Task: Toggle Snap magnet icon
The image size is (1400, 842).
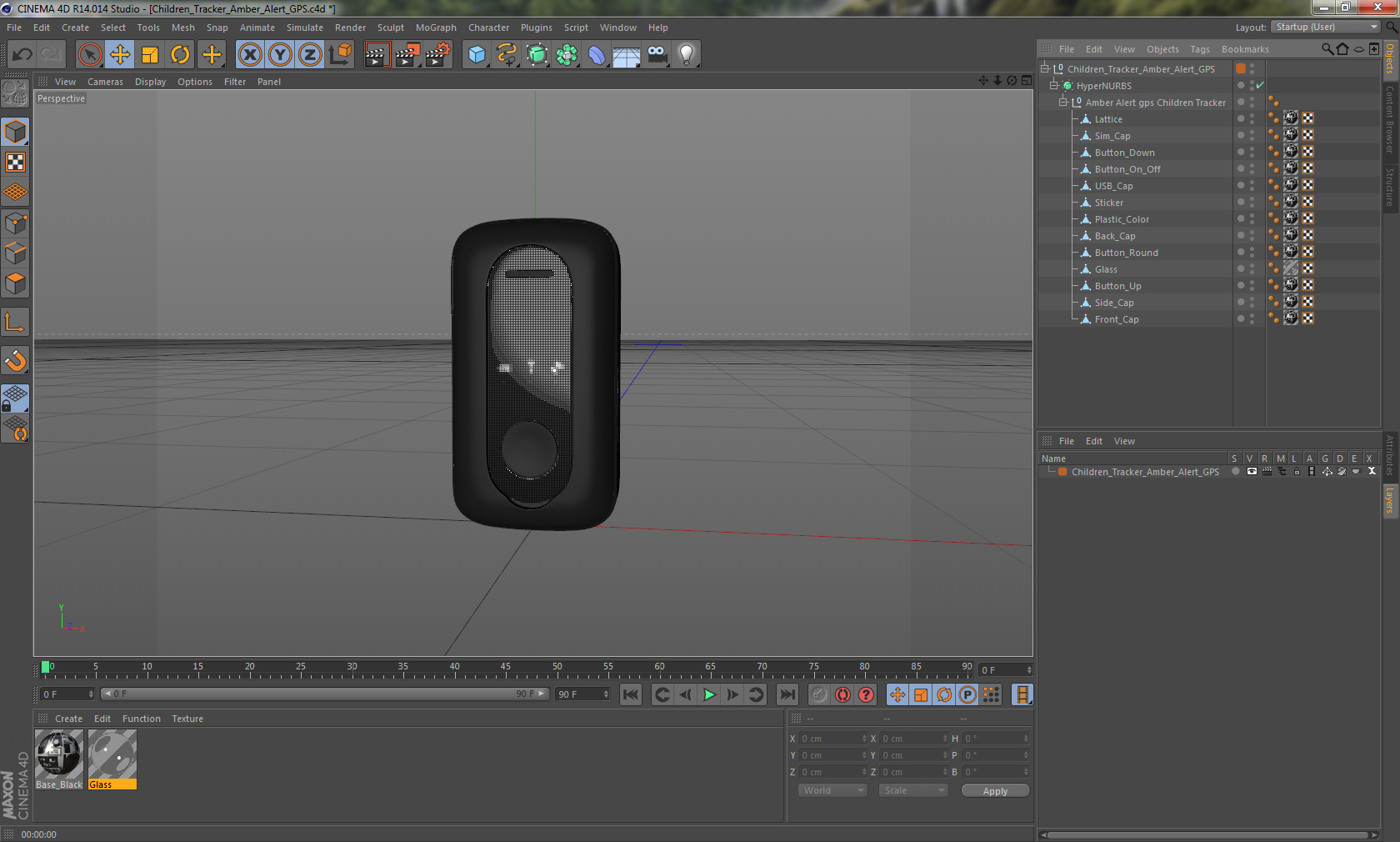Action: click(16, 360)
